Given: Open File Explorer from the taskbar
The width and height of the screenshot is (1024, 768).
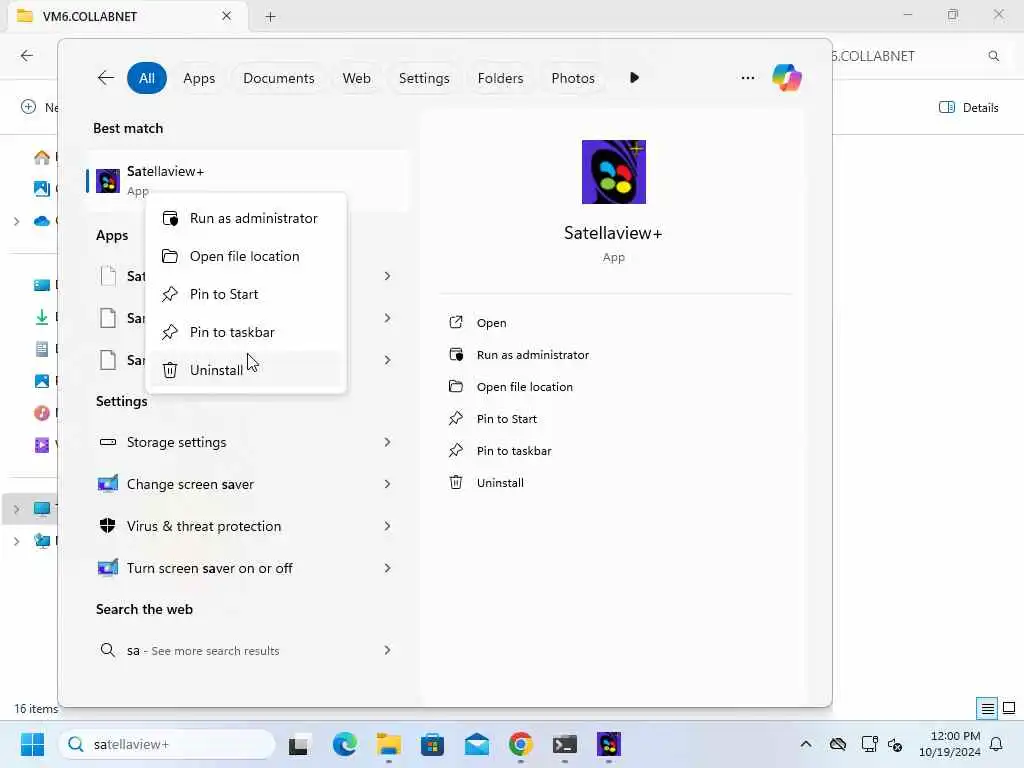Looking at the screenshot, I should (389, 744).
